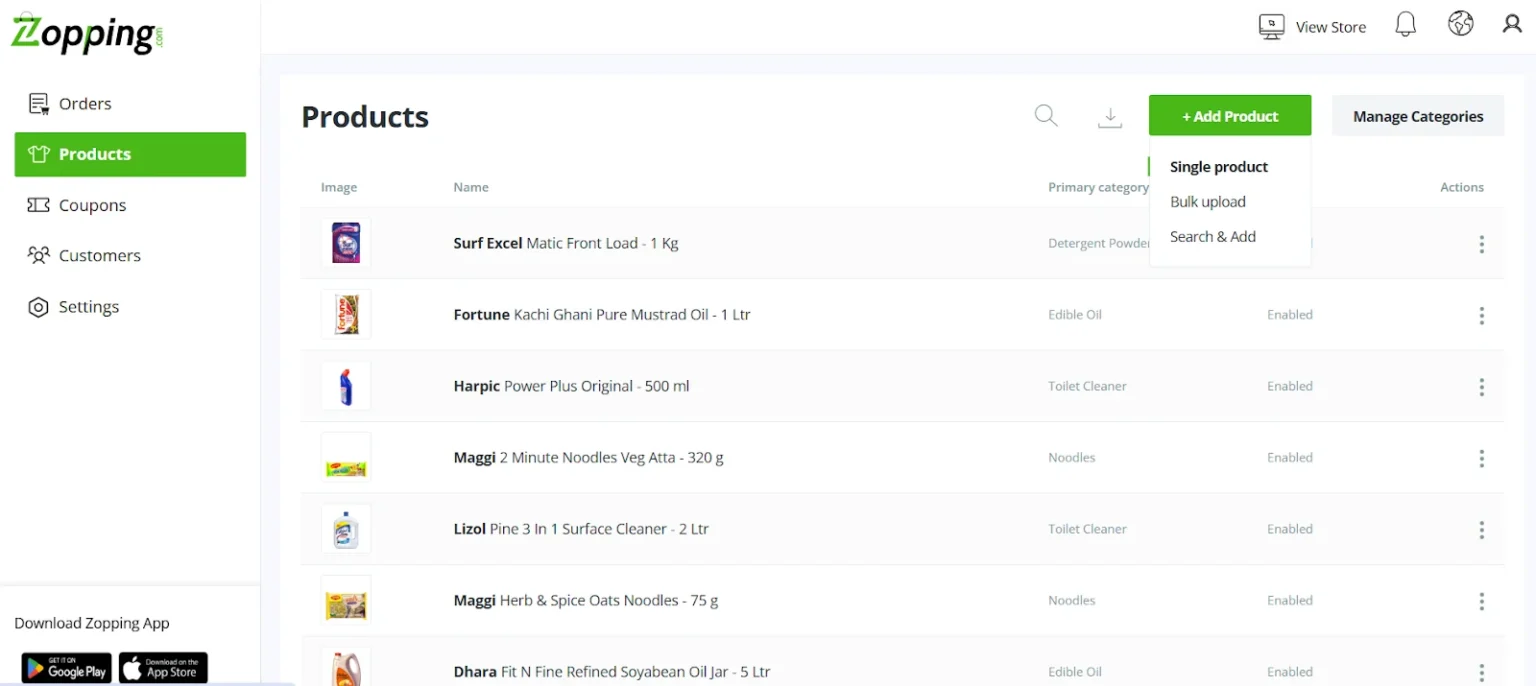Image resolution: width=1536 pixels, height=686 pixels.
Task: Open actions for Maggi Veg Atta noodles
Action: coord(1481,459)
